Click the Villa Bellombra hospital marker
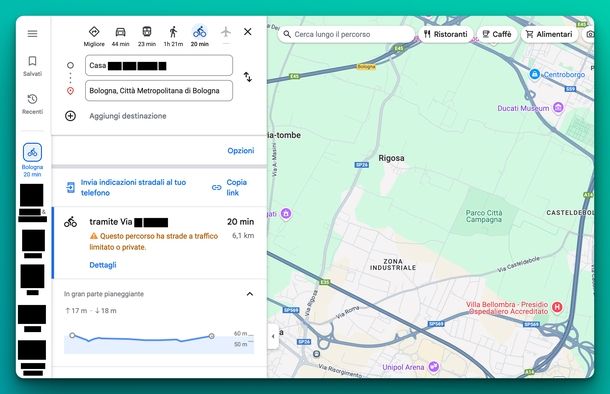 [x=557, y=307]
